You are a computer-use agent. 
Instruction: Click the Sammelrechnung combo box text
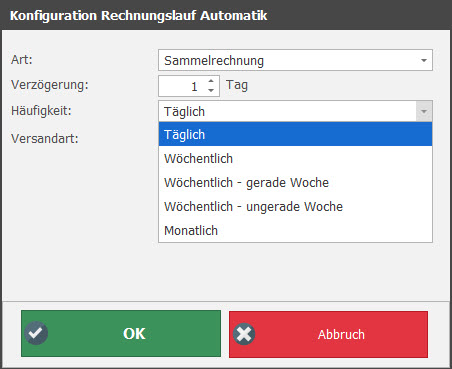214,61
